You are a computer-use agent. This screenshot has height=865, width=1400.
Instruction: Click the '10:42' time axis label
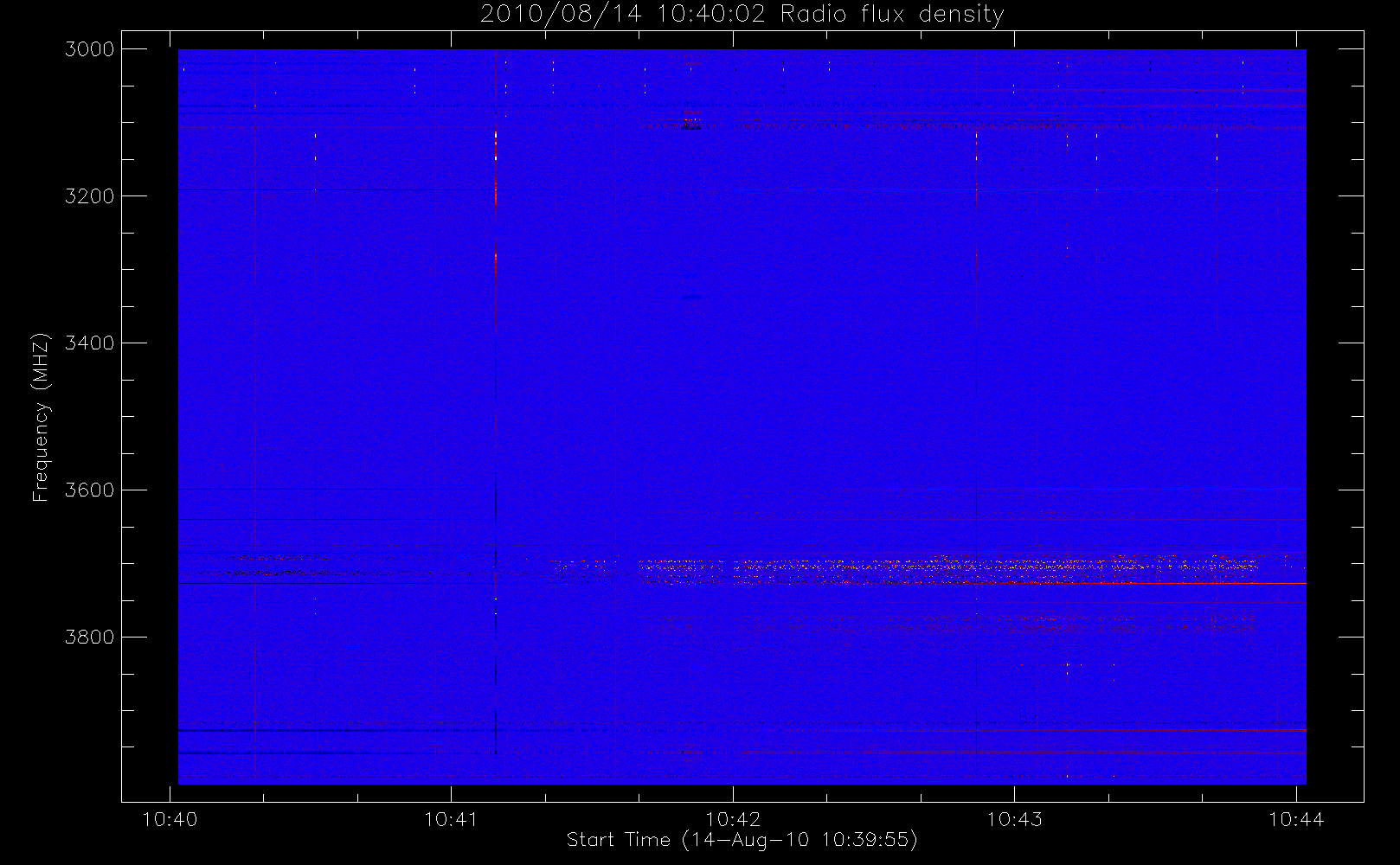pyautogui.click(x=733, y=819)
